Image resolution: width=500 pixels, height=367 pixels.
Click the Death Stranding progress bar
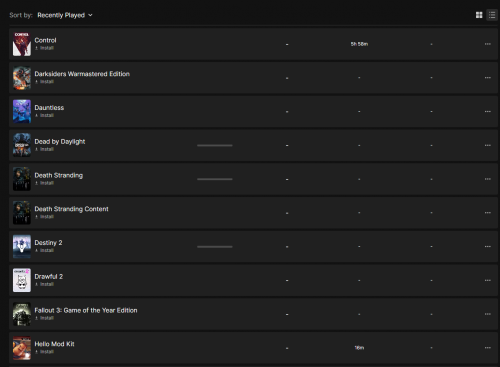[215, 179]
